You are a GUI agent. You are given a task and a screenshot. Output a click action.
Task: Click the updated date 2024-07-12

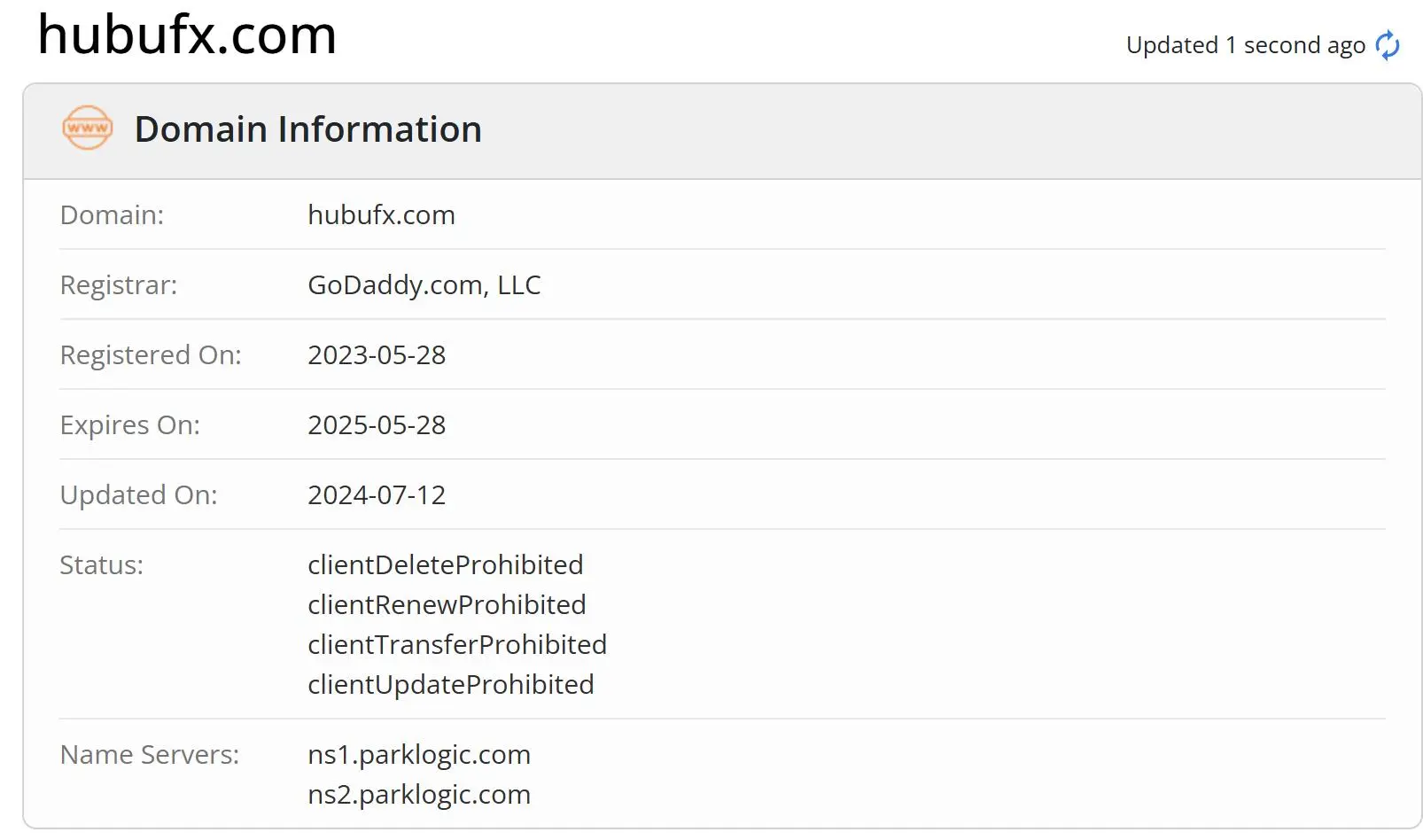click(x=377, y=494)
